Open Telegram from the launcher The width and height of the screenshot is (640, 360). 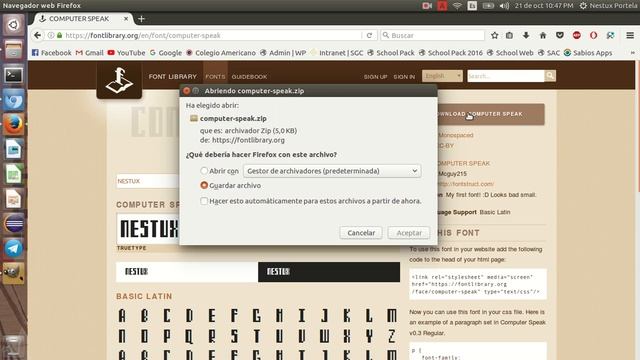click(13, 248)
